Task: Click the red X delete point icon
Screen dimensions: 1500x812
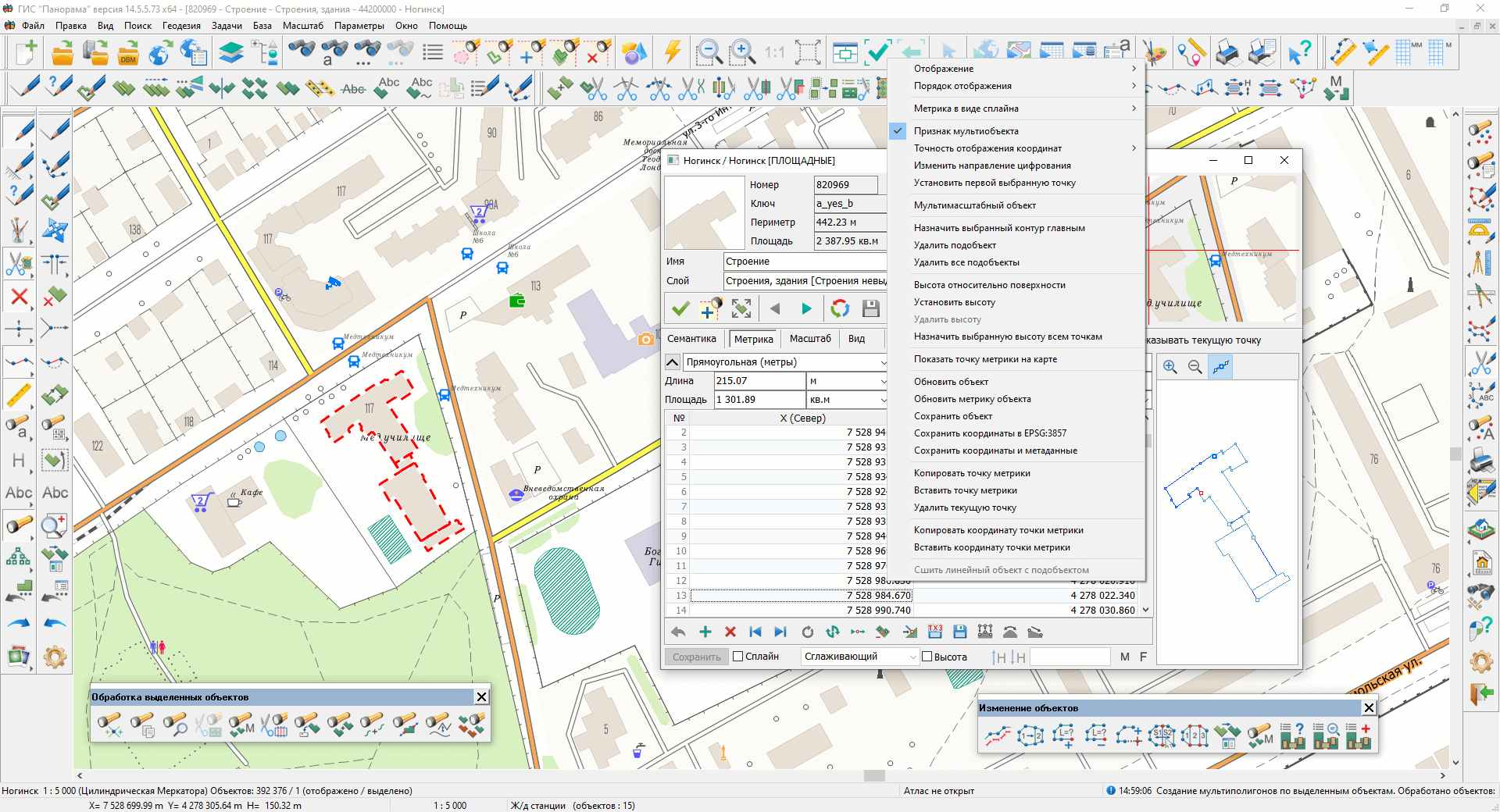Action: point(730,632)
